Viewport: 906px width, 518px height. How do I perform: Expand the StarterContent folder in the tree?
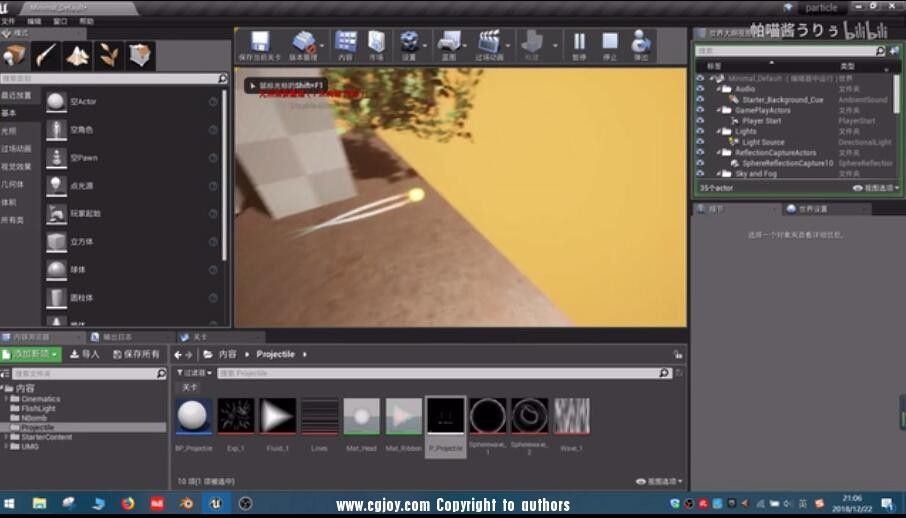[6, 437]
